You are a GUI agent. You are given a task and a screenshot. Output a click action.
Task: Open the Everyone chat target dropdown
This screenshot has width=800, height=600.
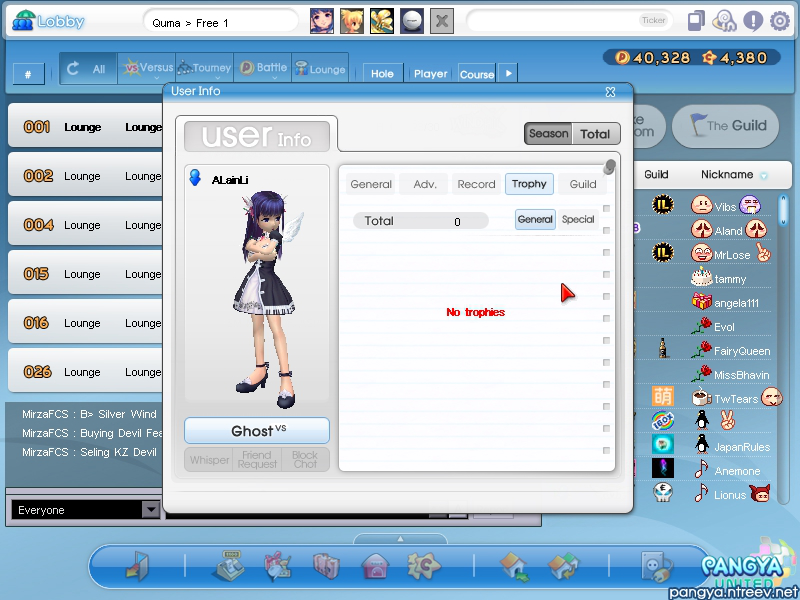tap(150, 510)
